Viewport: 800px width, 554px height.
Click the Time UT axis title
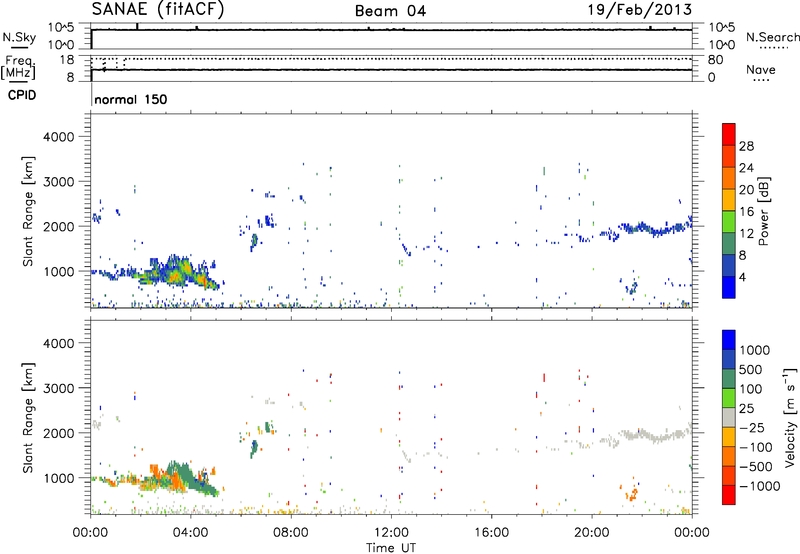(x=391, y=548)
